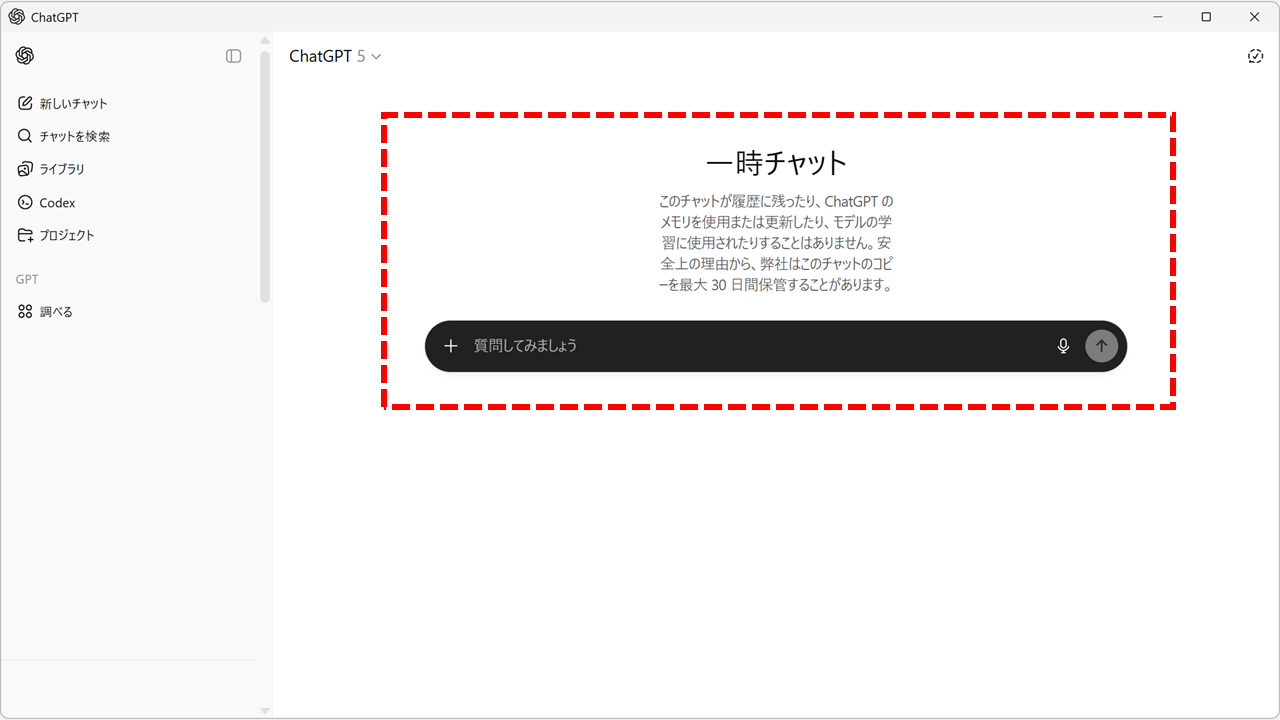
Task: Click the sidebar scrollbar up arrow
Action: [x=265, y=41]
